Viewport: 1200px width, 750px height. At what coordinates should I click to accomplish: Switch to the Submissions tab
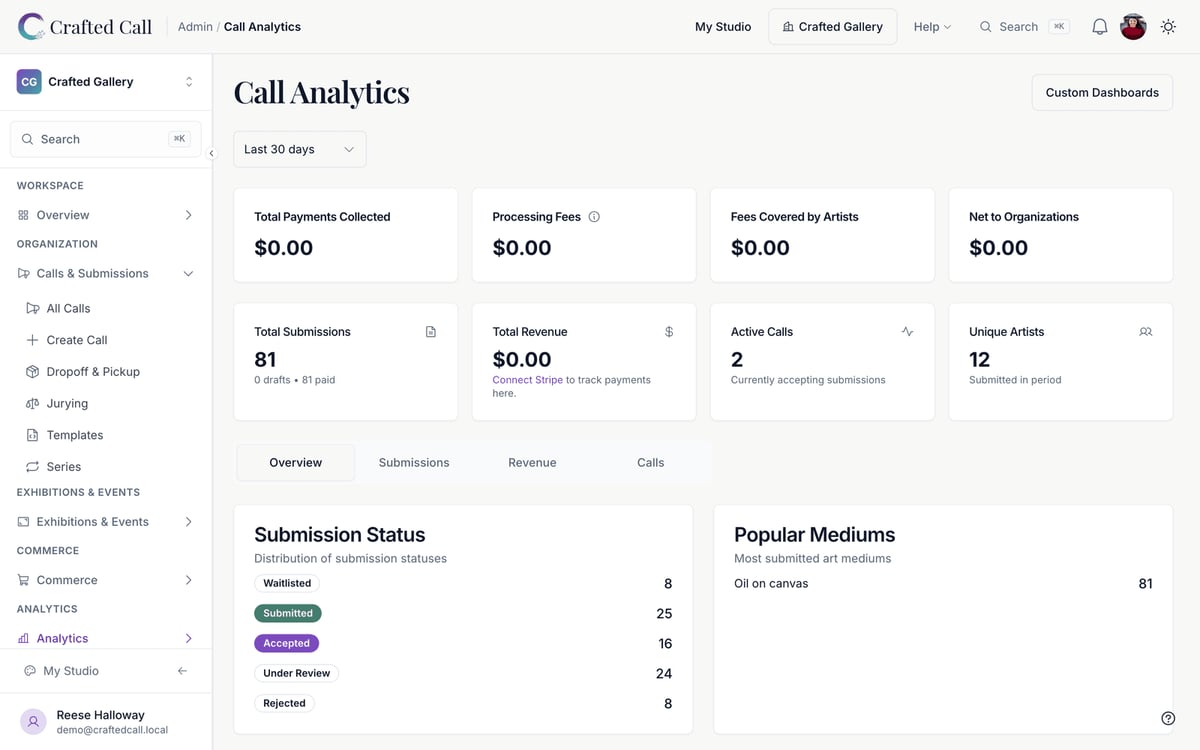coord(414,463)
